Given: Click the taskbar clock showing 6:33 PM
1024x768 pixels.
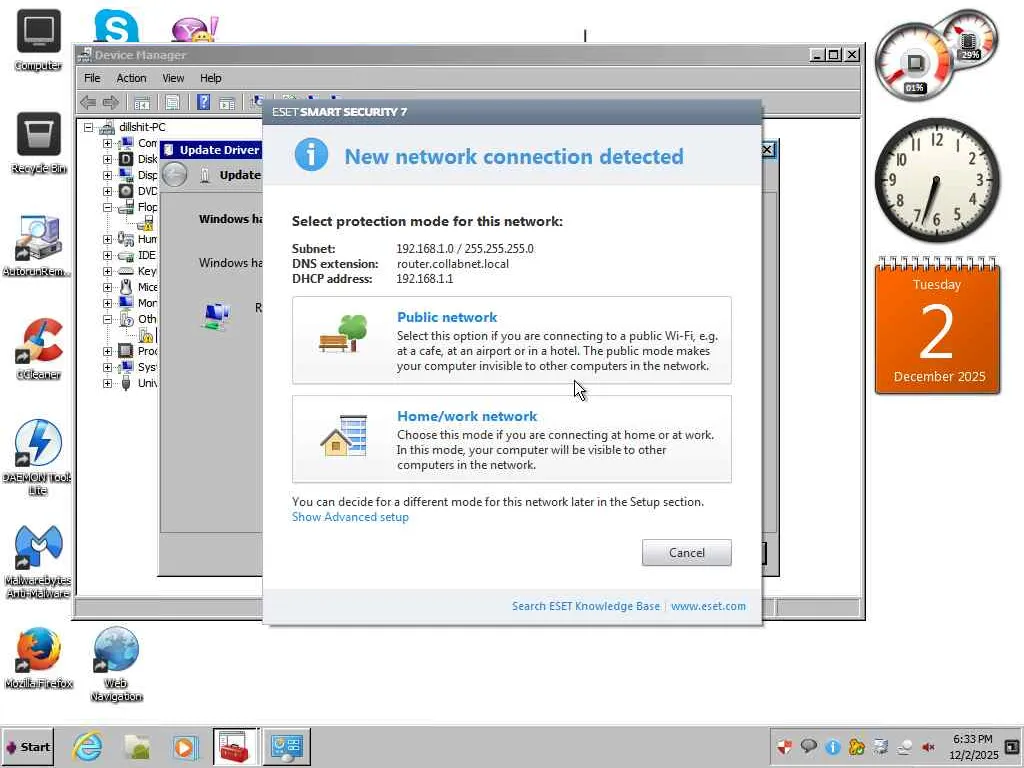Looking at the screenshot, I should point(972,747).
